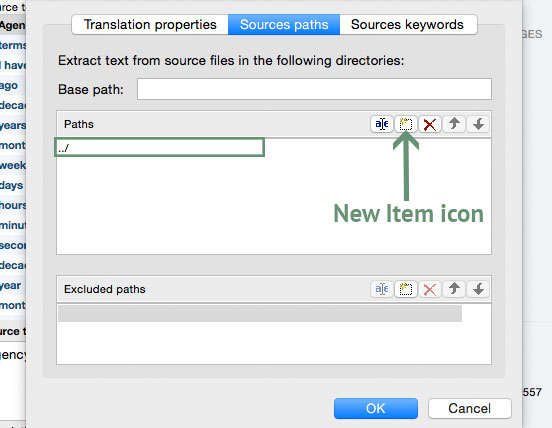The height and width of the screenshot is (428, 552).
Task: Click up arrow in Excluded paths toolbar
Action: pyautogui.click(x=454, y=289)
